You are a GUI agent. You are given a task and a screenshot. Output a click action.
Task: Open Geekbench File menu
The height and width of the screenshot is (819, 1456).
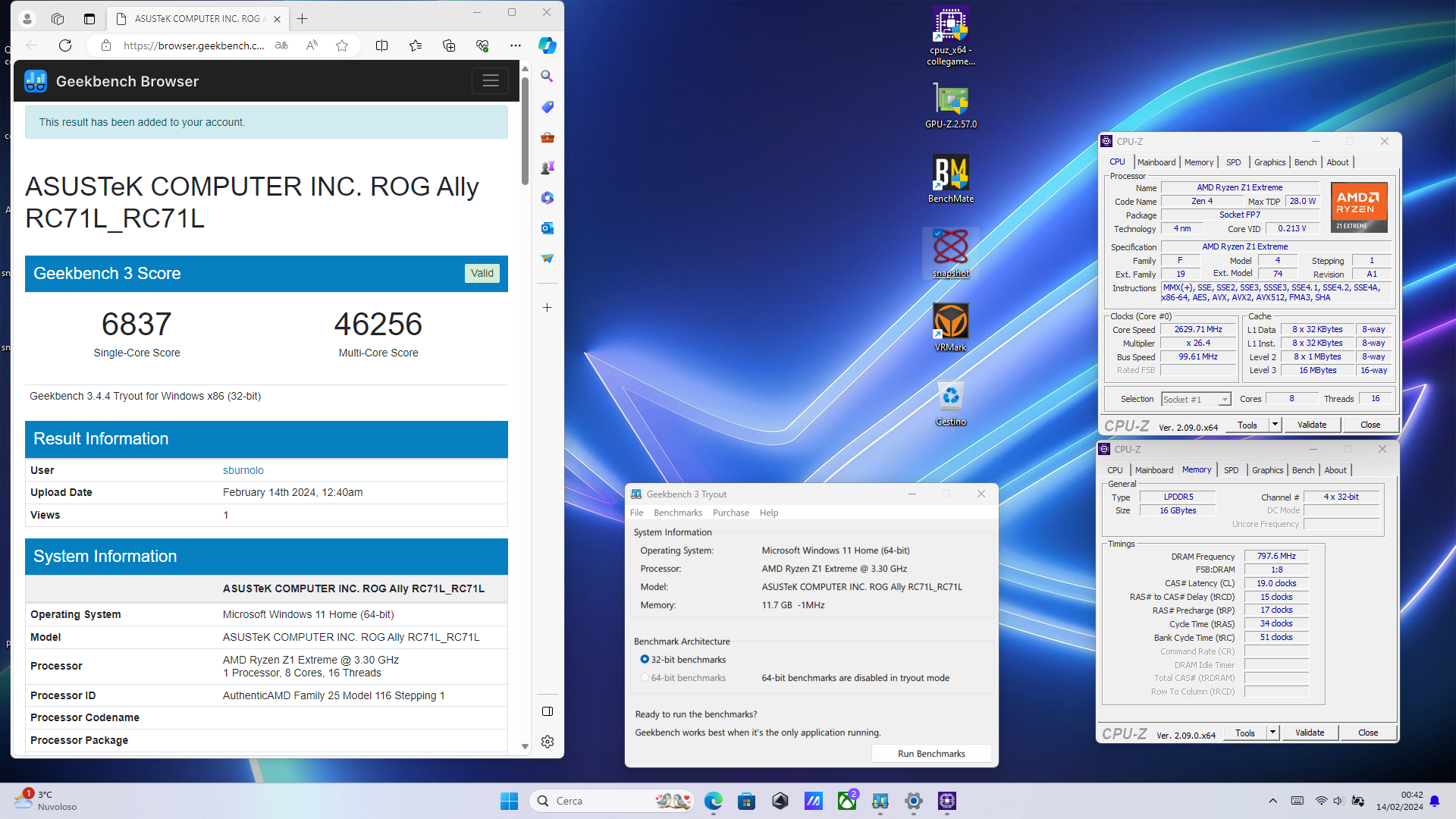click(x=637, y=513)
